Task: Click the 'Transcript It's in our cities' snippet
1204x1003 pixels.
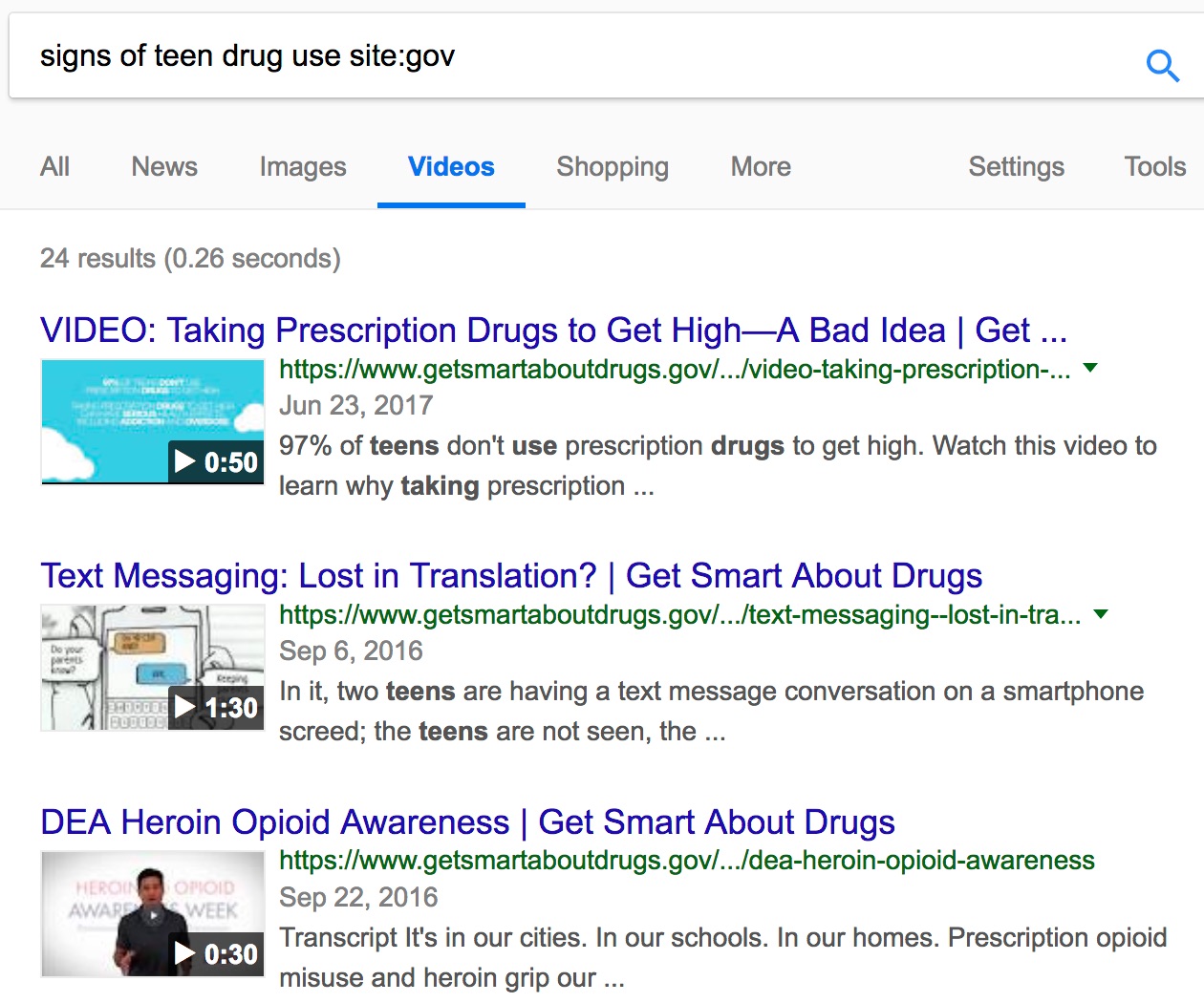Action: click(x=722, y=957)
